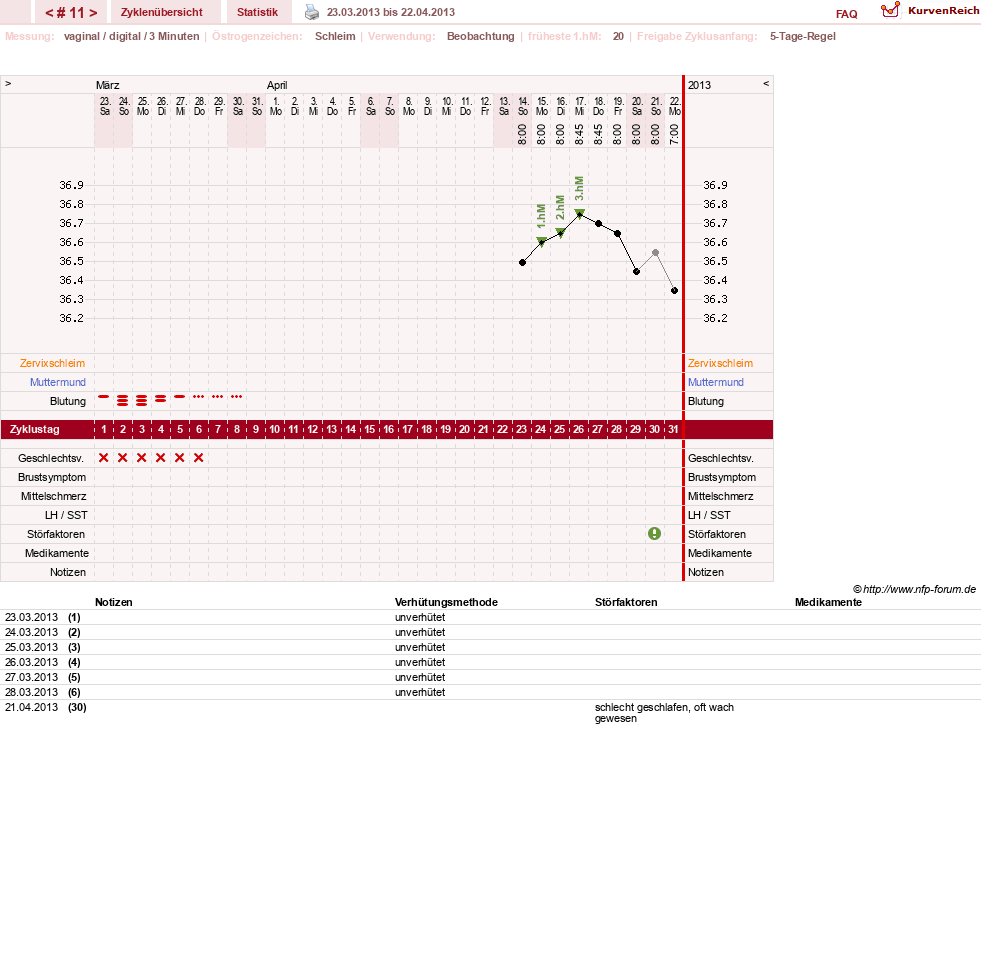Select the date range text 23.03.2013 bis 22.04.2013
The image size is (981, 975).
coord(391,13)
